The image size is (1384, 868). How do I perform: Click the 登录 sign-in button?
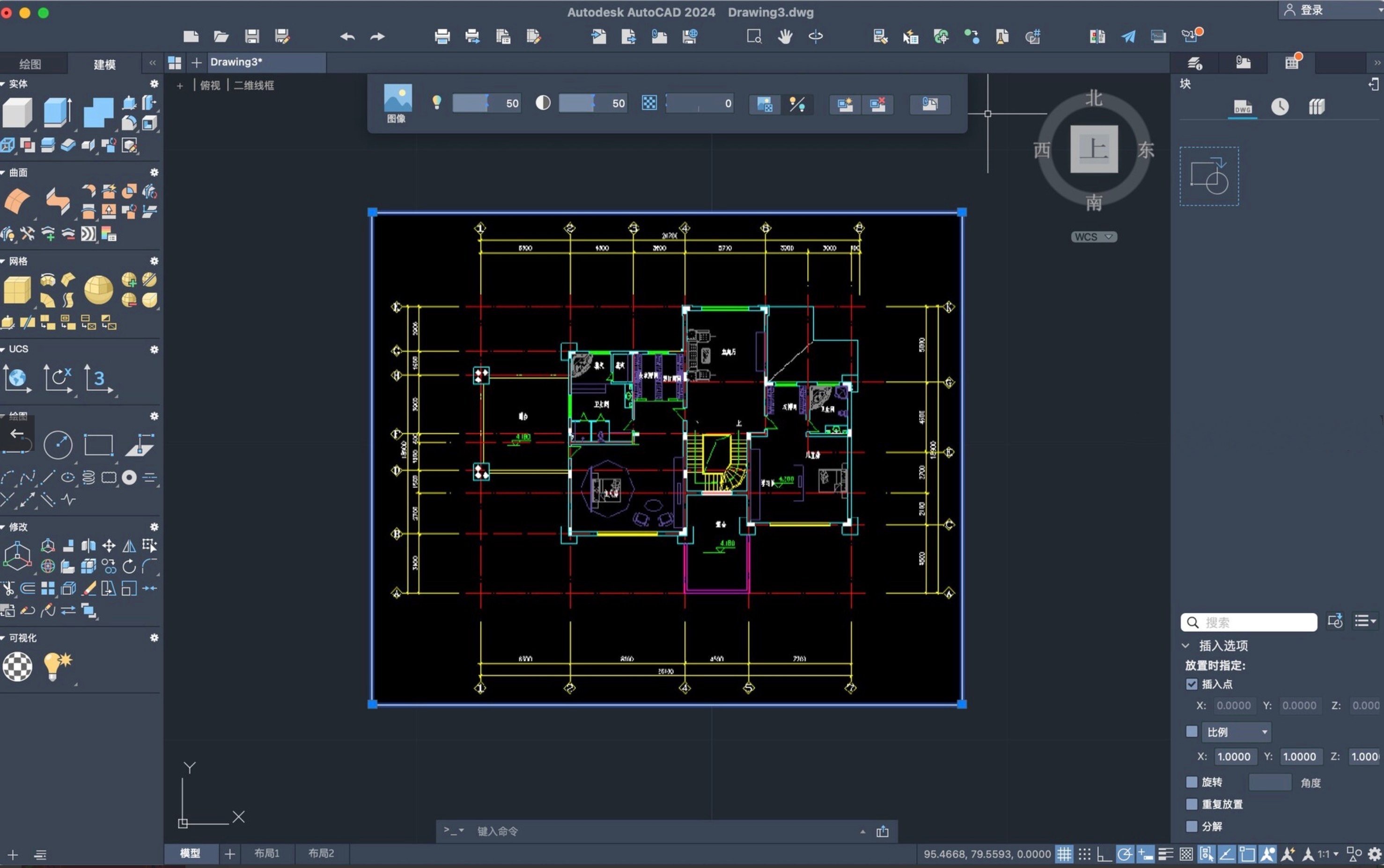1310,10
